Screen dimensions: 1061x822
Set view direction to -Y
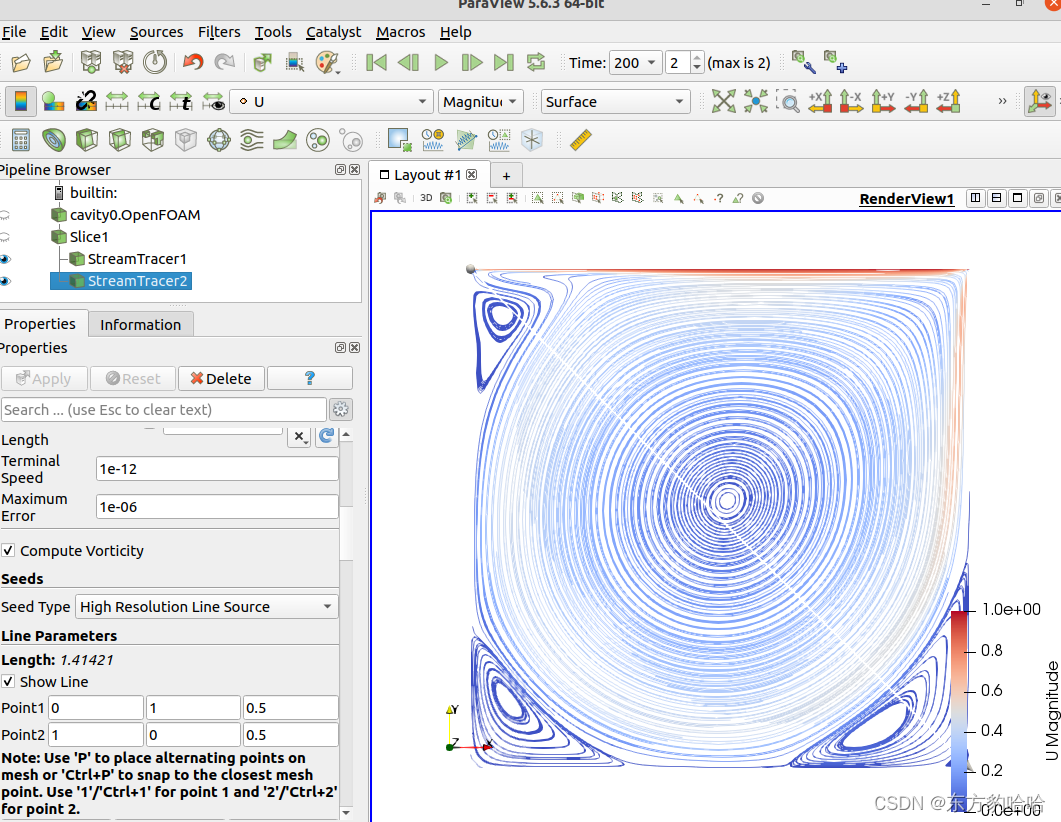click(x=916, y=101)
